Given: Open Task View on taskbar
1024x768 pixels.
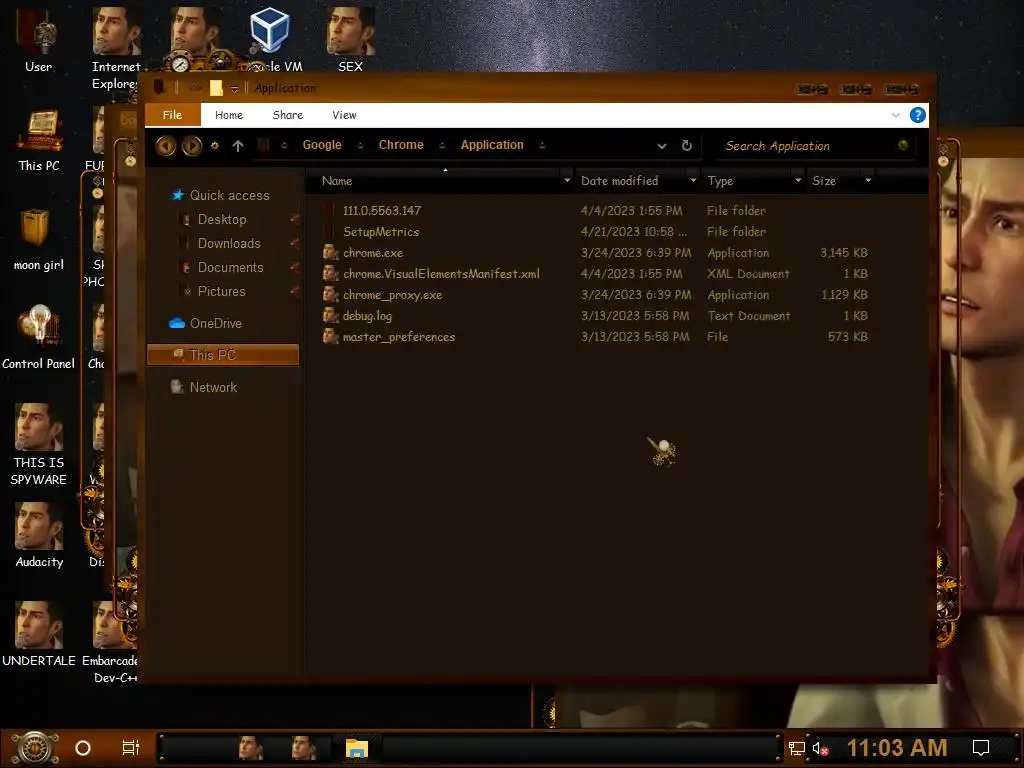Looking at the screenshot, I should tap(131, 748).
